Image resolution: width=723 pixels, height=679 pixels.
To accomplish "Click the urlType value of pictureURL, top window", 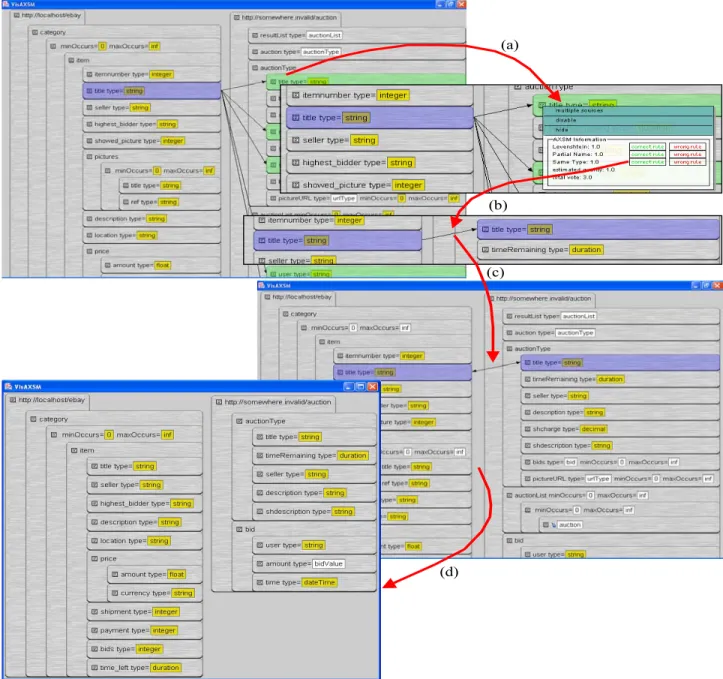I will pos(344,198).
